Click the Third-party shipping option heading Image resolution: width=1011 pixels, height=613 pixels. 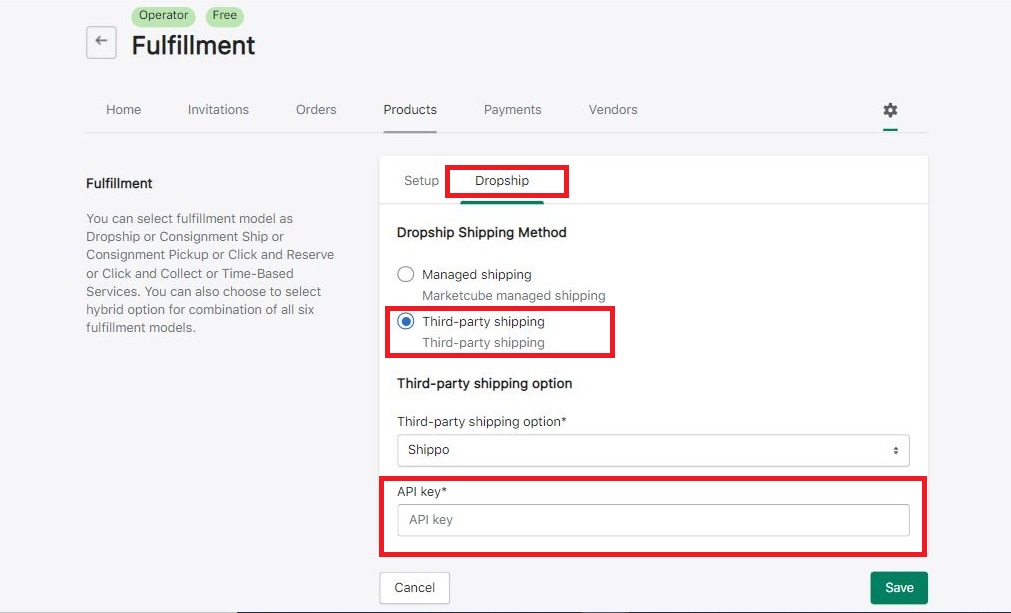click(484, 384)
